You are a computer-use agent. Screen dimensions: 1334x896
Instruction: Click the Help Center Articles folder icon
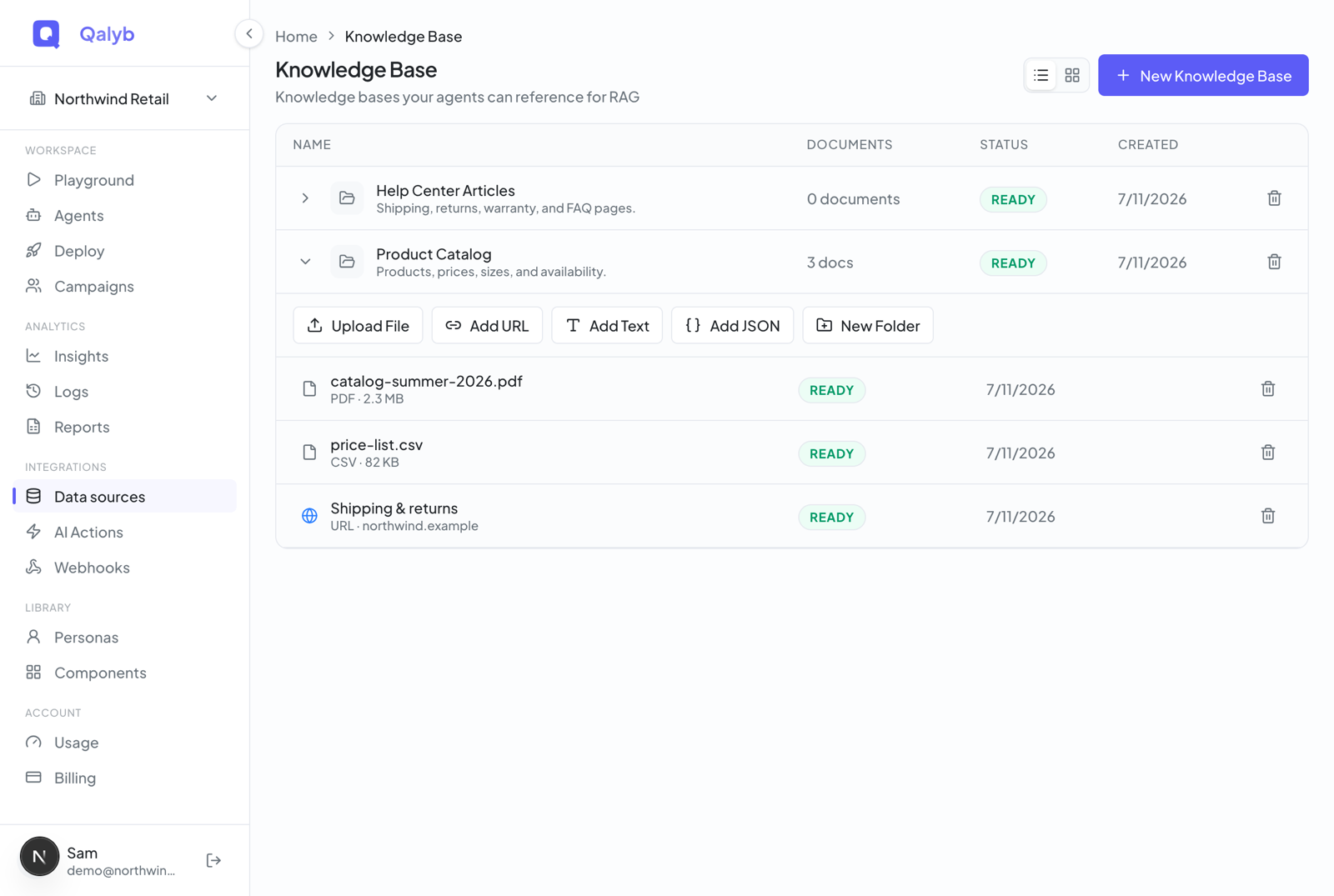tap(347, 198)
